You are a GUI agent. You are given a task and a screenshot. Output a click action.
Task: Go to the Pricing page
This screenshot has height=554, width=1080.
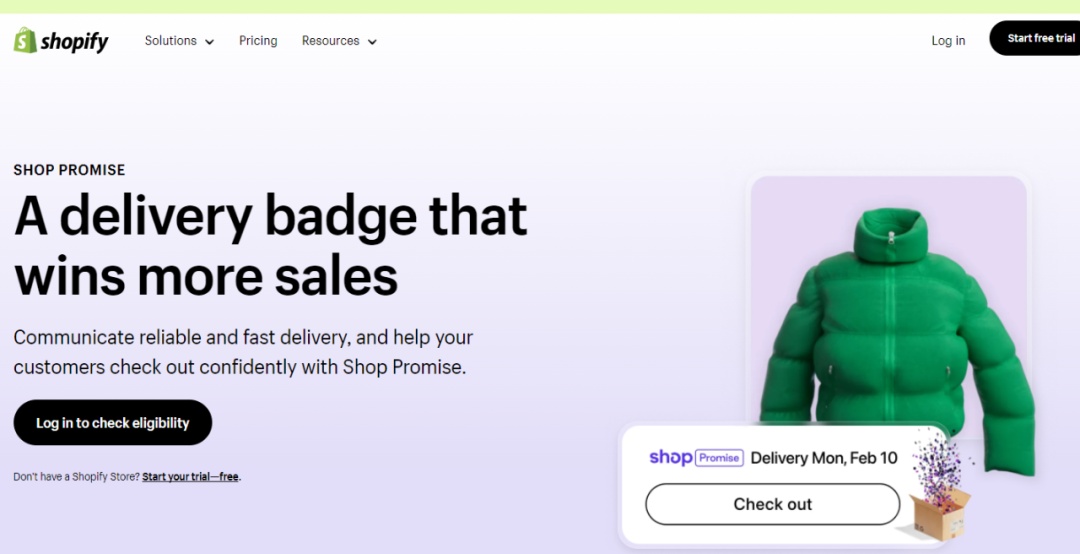click(258, 41)
